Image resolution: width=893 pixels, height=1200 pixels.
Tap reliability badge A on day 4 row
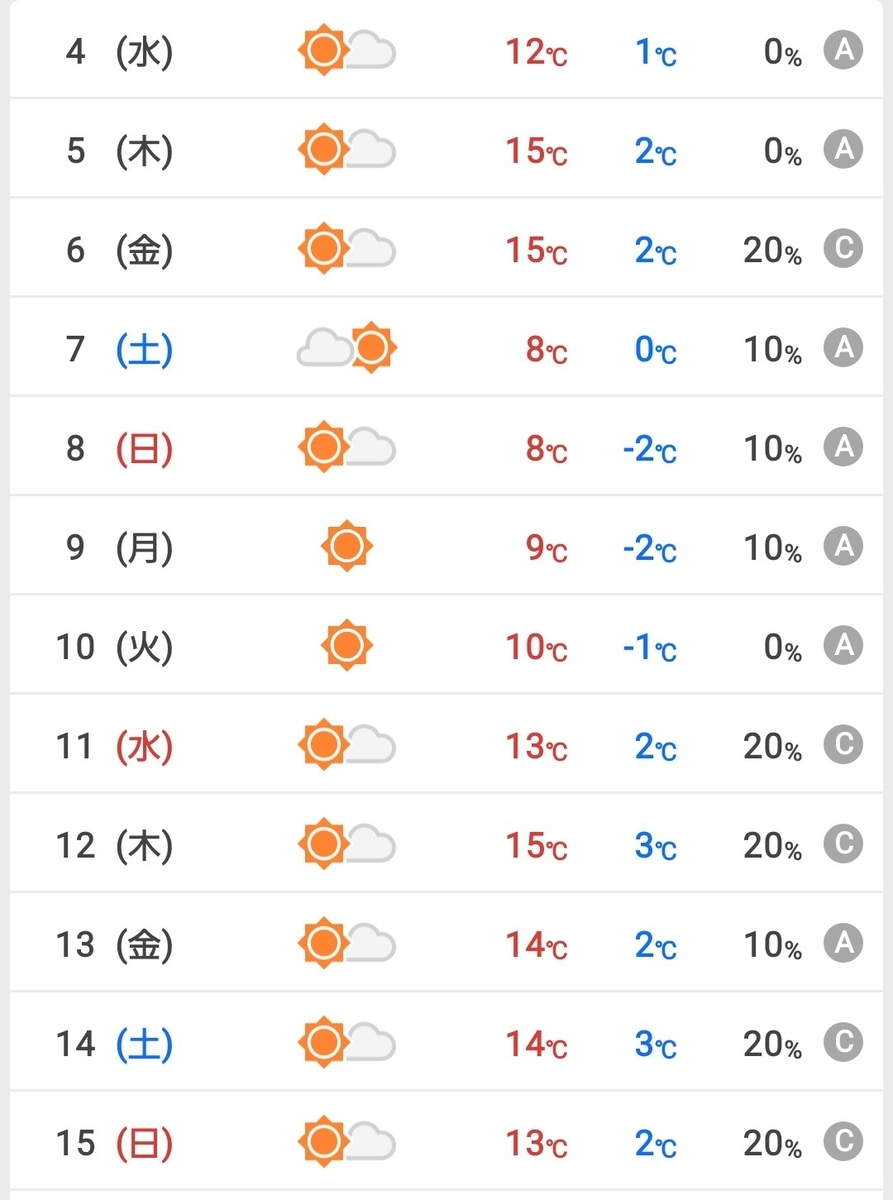click(842, 50)
